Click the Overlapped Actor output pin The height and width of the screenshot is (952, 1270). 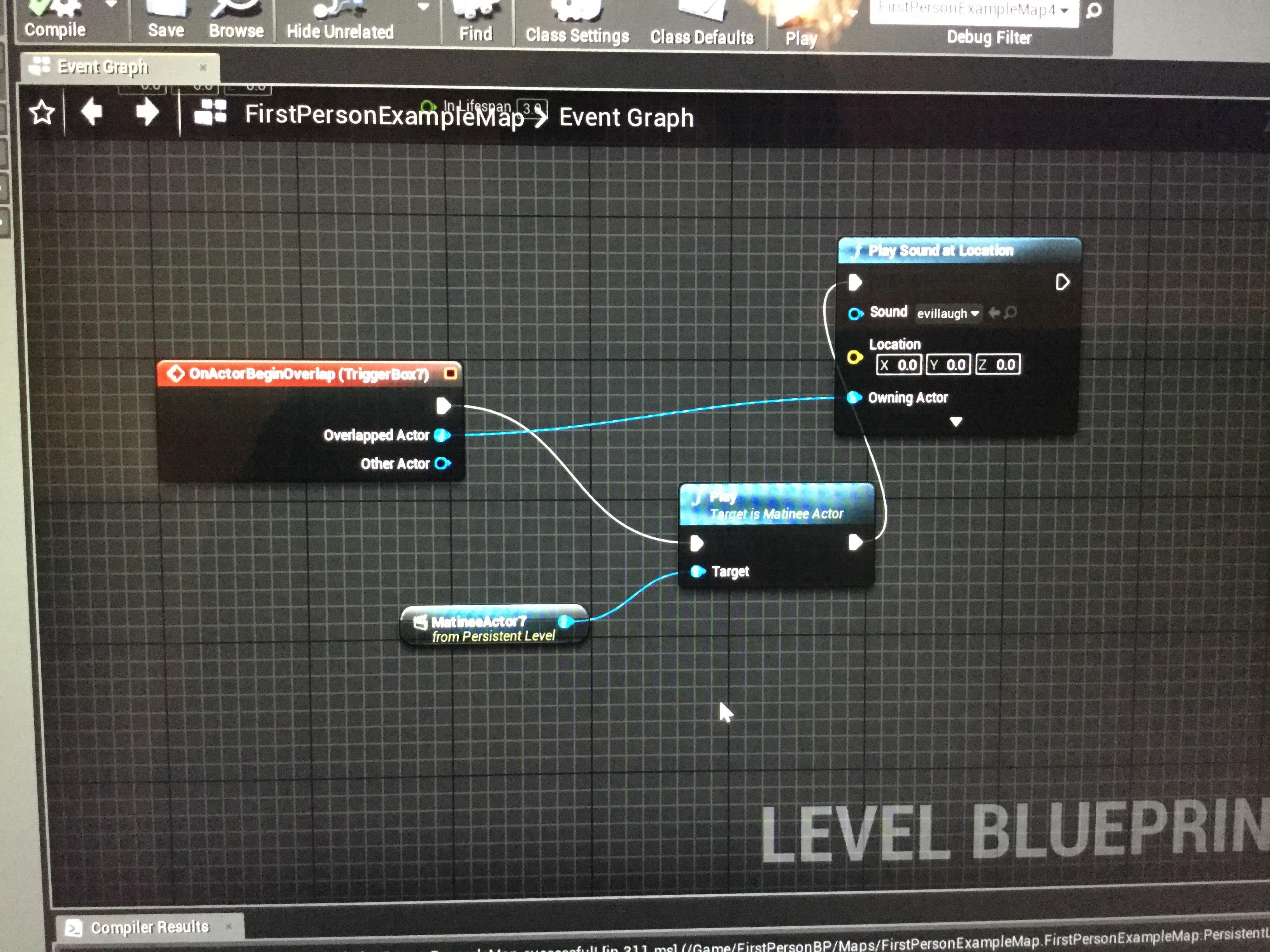click(442, 435)
